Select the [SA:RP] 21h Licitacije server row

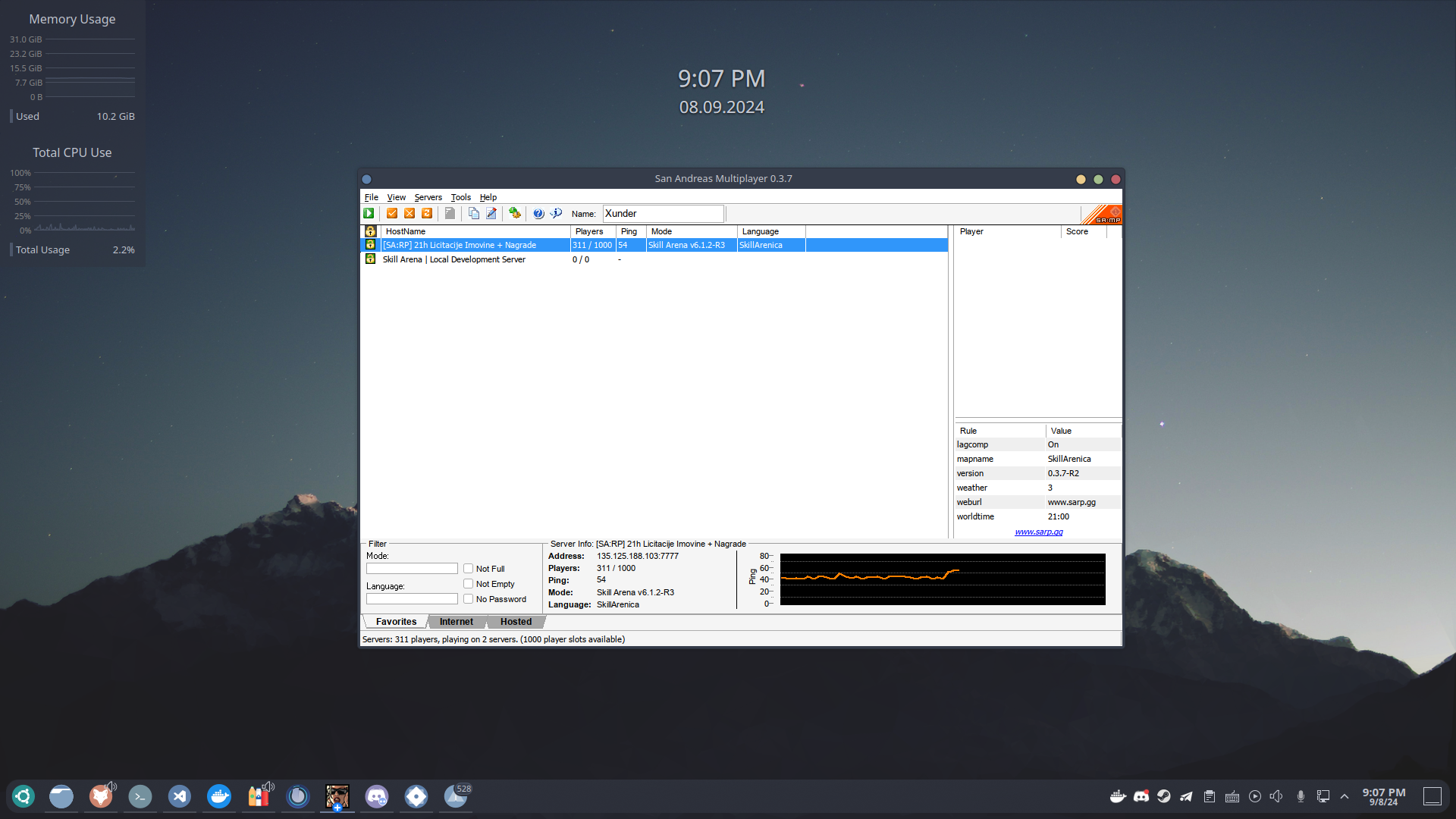point(654,245)
